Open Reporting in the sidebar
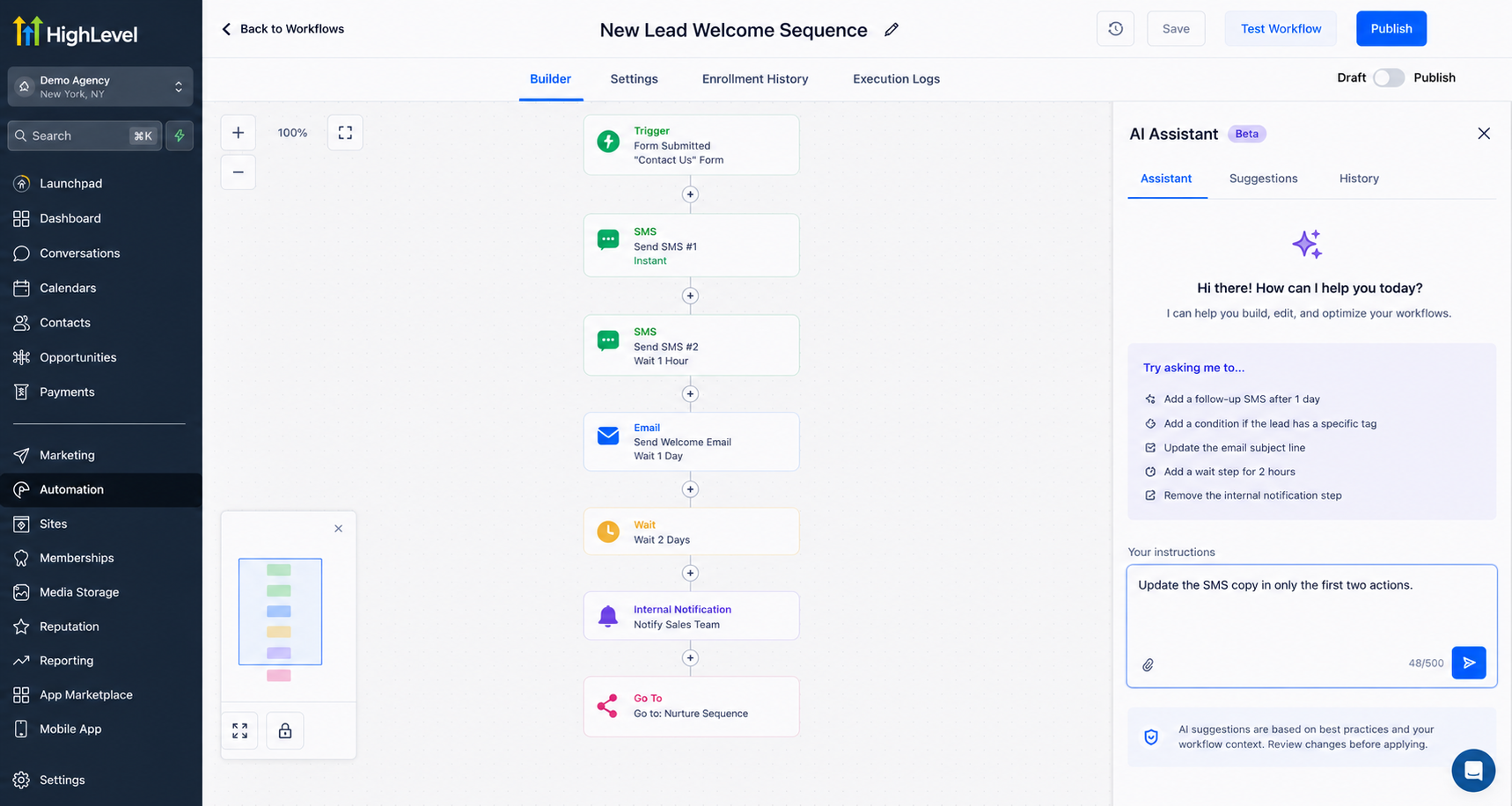 (x=101, y=661)
